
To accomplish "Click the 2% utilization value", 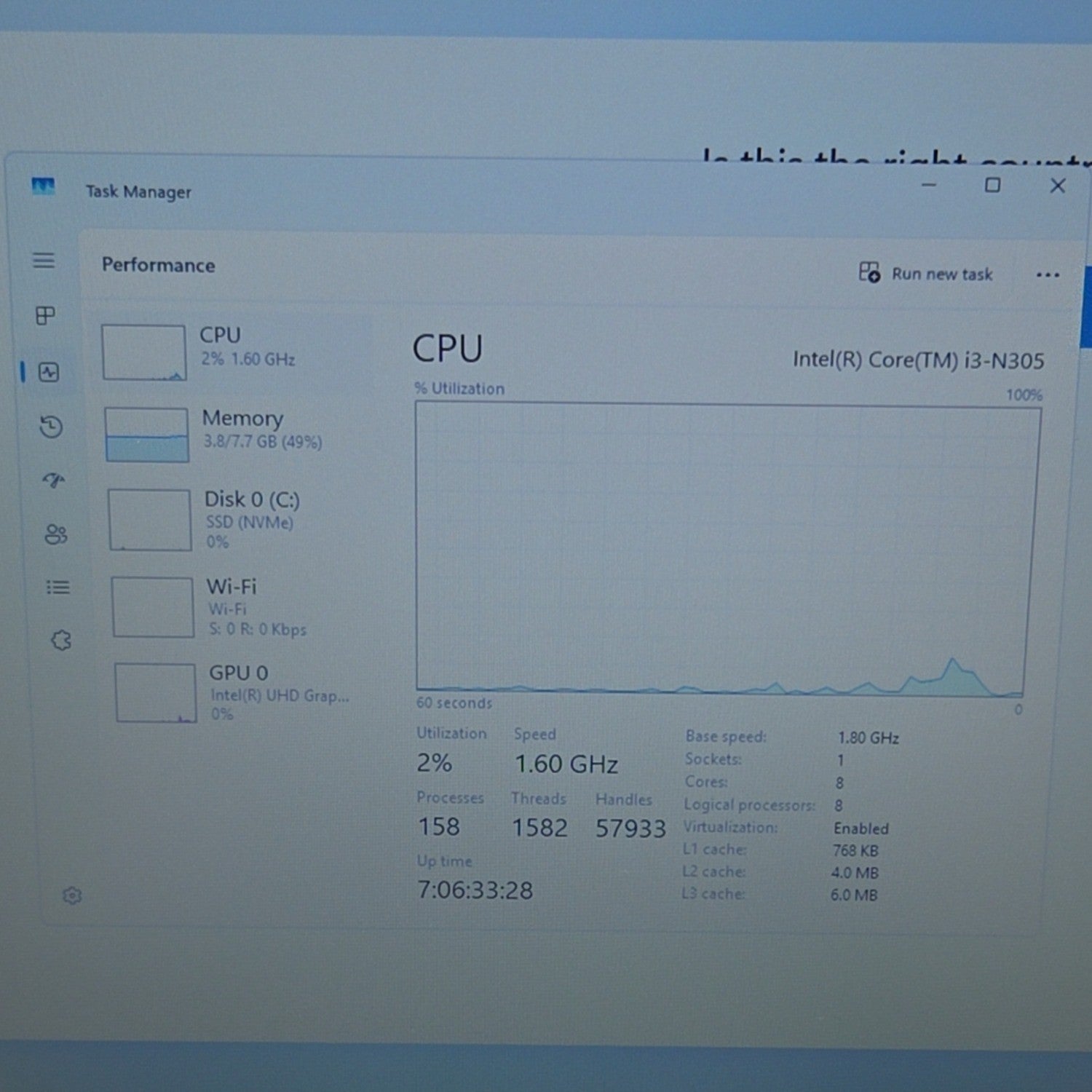I will tap(434, 763).
